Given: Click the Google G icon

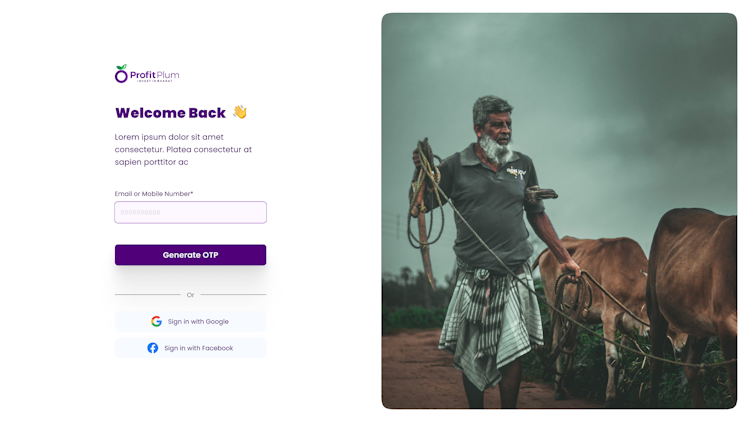Looking at the screenshot, I should (156, 322).
